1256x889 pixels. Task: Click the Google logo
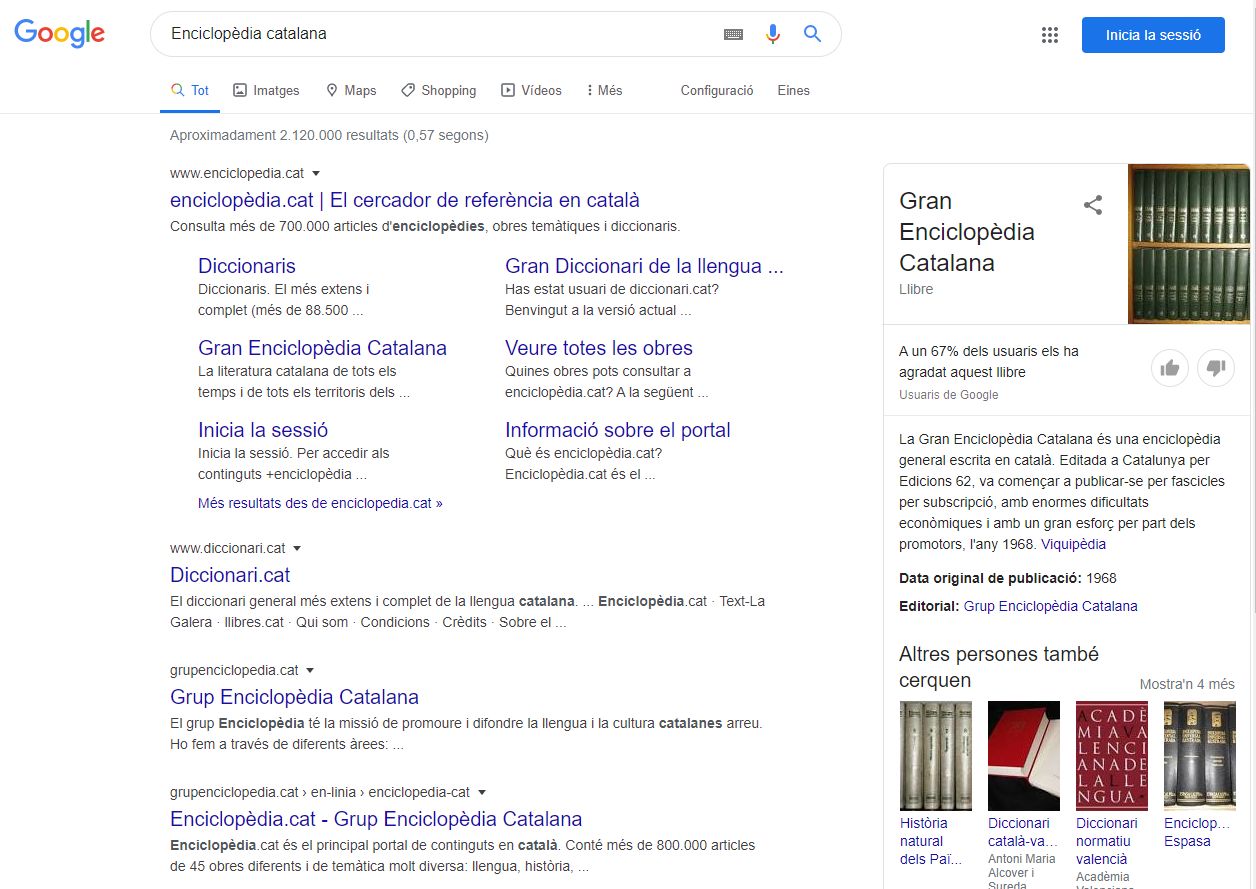pyautogui.click(x=59, y=33)
